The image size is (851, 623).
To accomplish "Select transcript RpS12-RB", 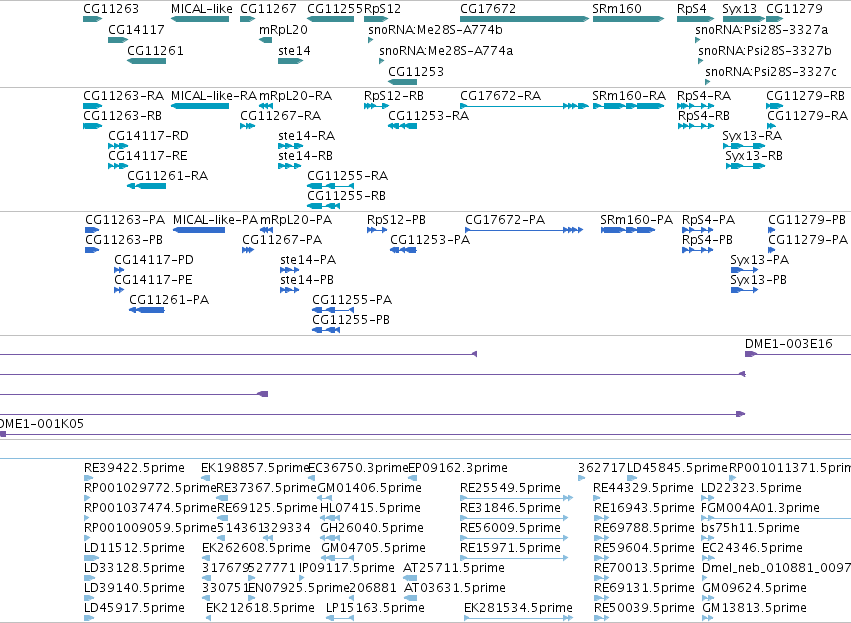I will (376, 106).
